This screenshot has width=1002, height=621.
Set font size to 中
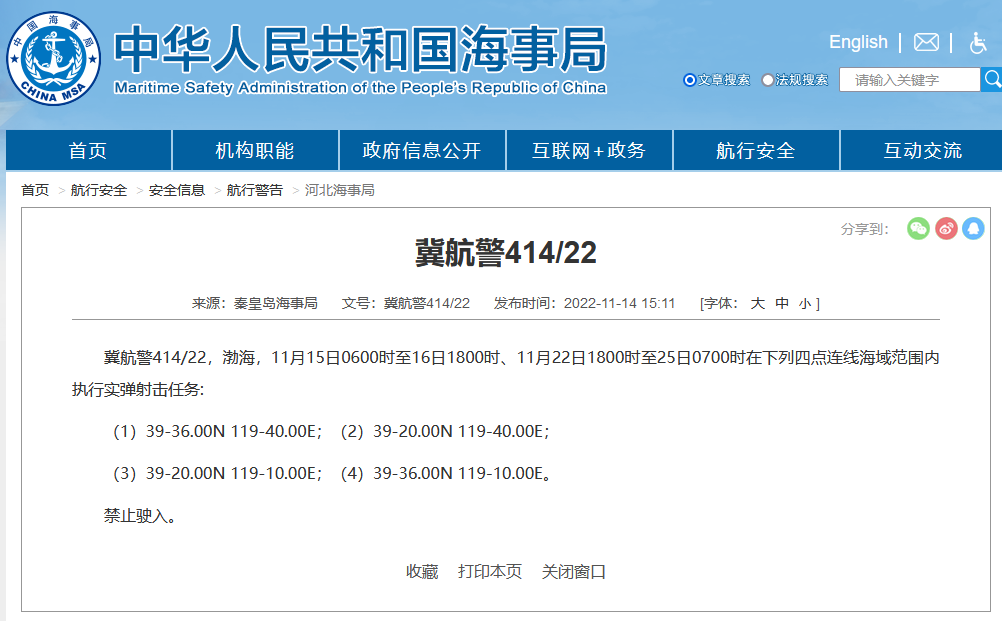pos(782,303)
